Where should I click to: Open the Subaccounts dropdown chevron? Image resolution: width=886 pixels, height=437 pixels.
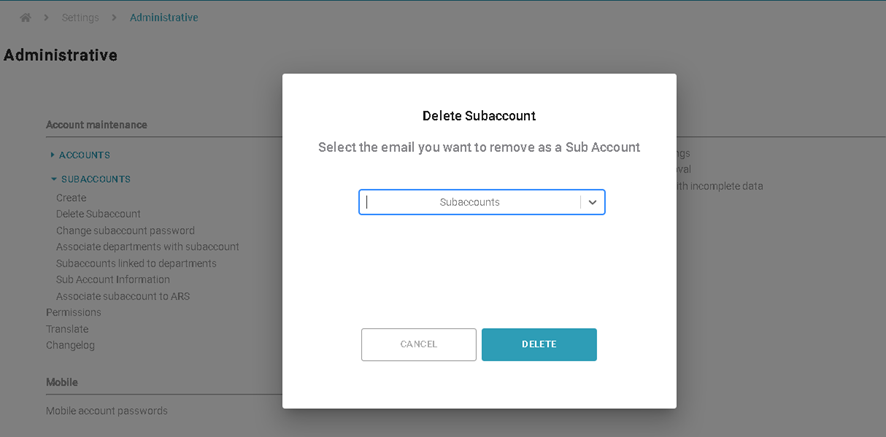(593, 202)
